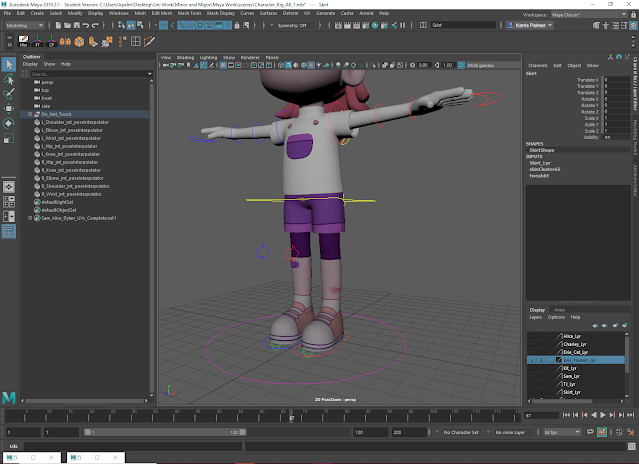The height and width of the screenshot is (464, 639).
Task: Toggle visibility of Erin_Human_Lyr layer
Action: tap(532, 360)
